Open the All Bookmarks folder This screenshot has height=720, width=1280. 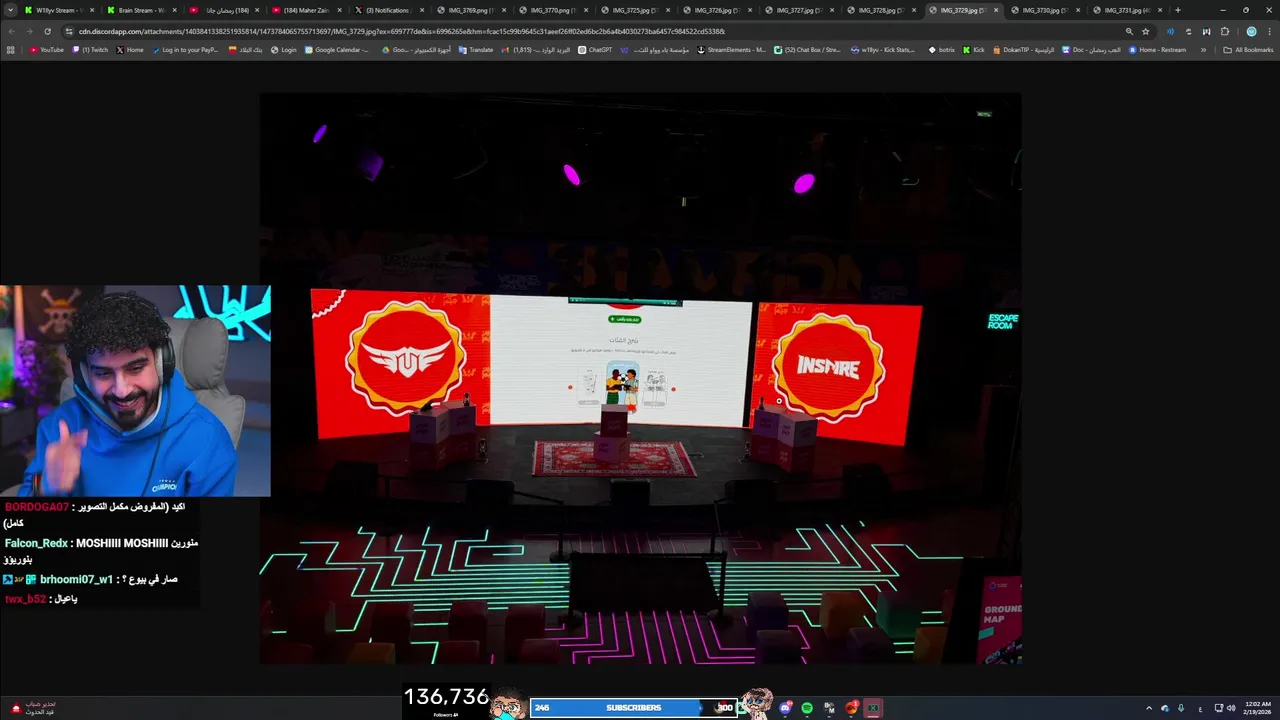1249,50
